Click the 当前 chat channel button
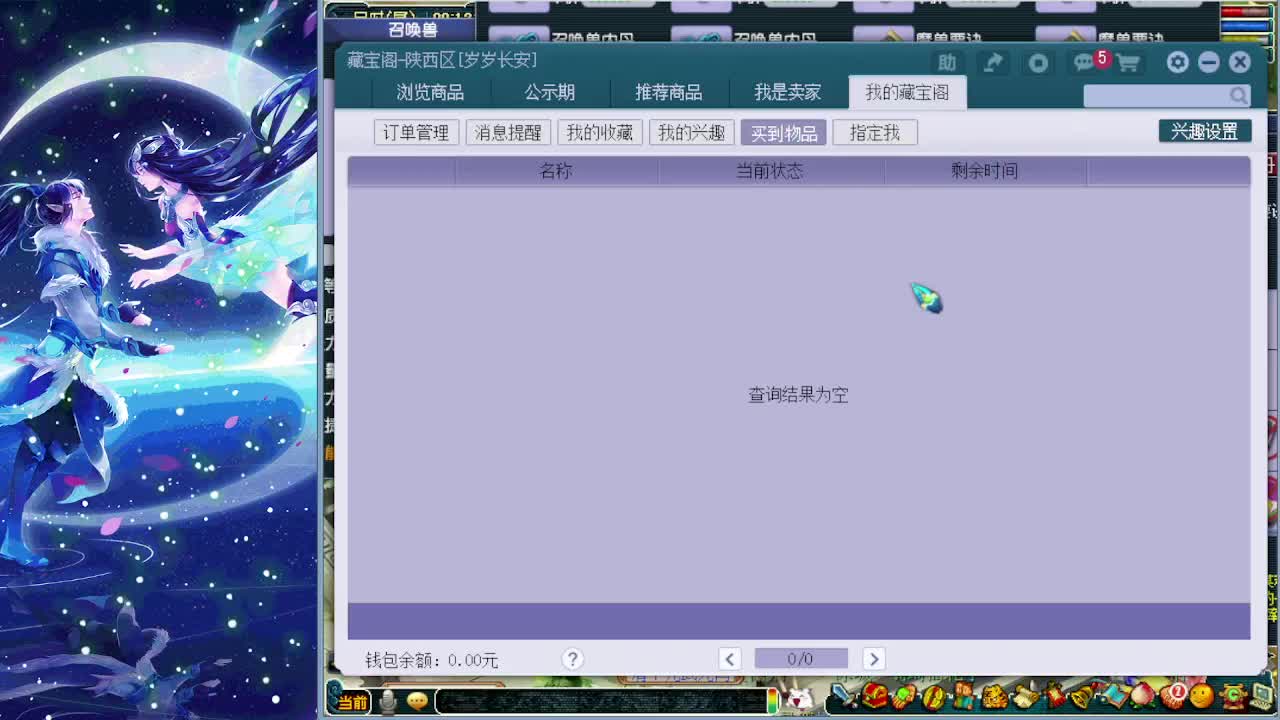 (352, 702)
